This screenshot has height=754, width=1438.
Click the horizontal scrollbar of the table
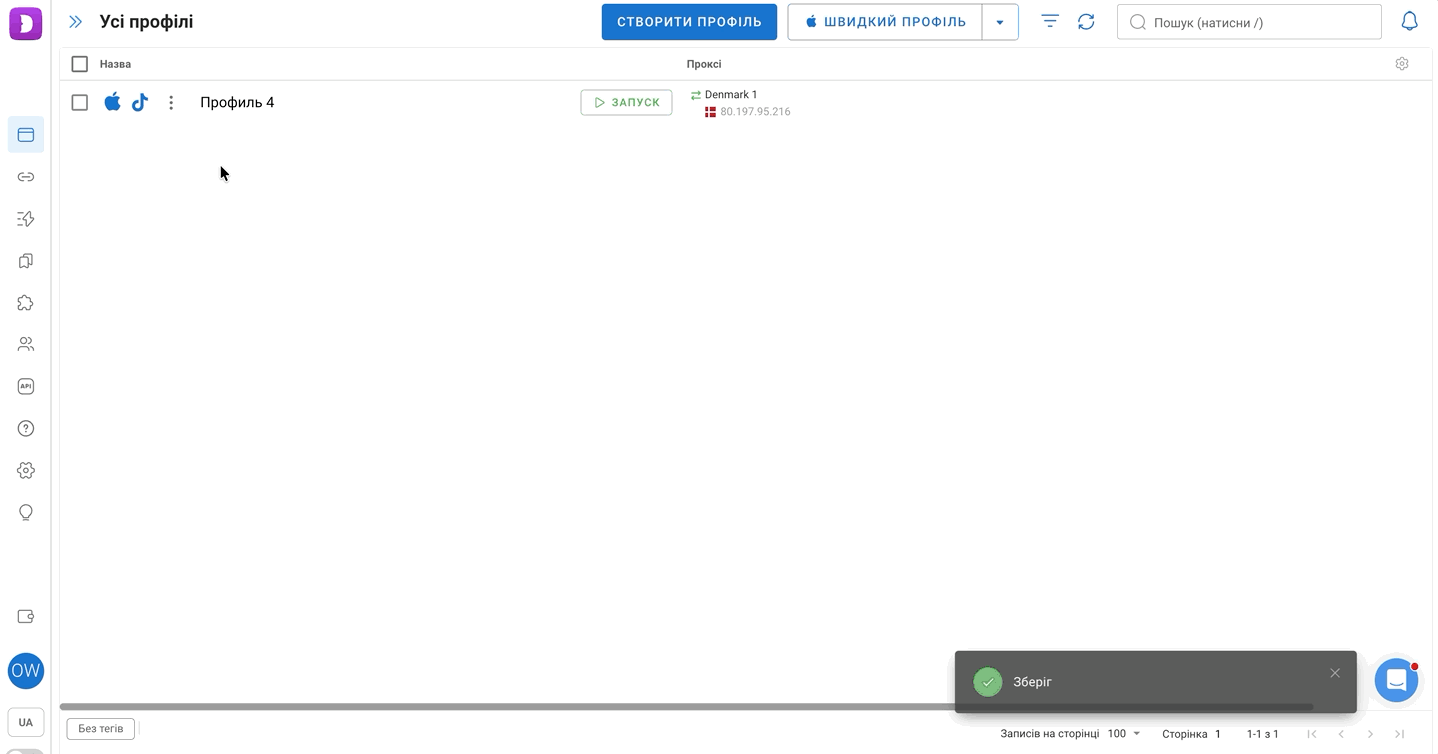[686, 707]
